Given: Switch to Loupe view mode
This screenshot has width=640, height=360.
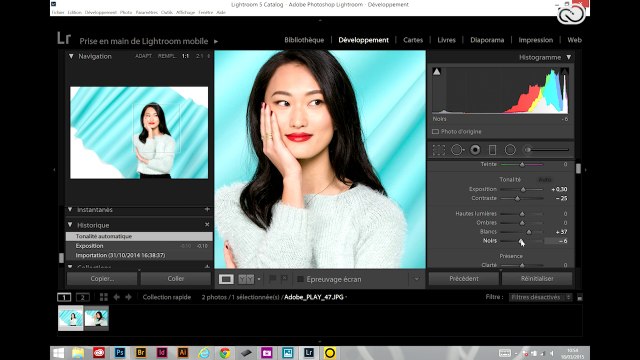Looking at the screenshot, I should tap(226, 279).
